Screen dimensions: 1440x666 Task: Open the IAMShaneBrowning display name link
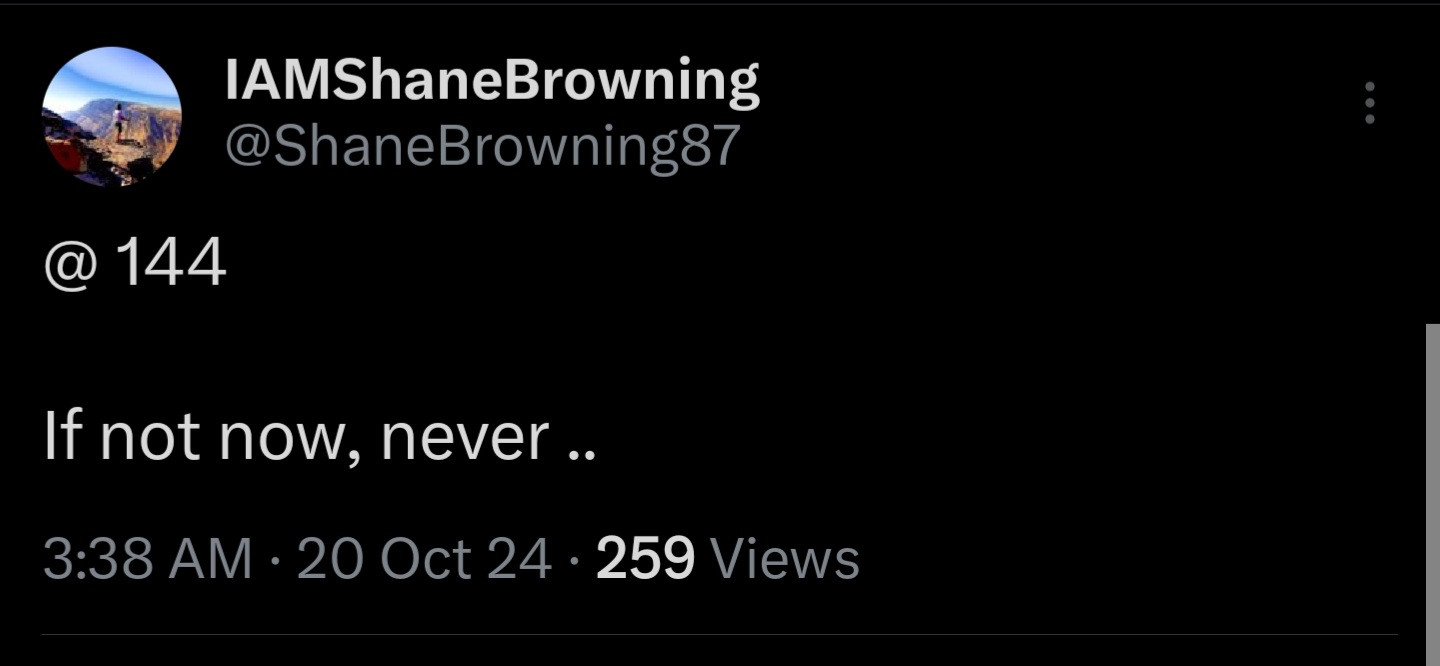pyautogui.click(x=492, y=80)
